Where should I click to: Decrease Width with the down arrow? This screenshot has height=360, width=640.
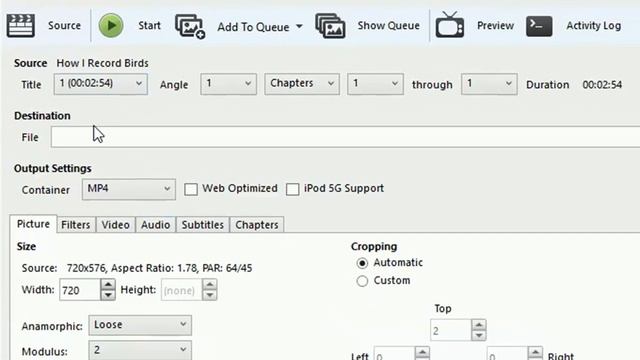point(108,295)
